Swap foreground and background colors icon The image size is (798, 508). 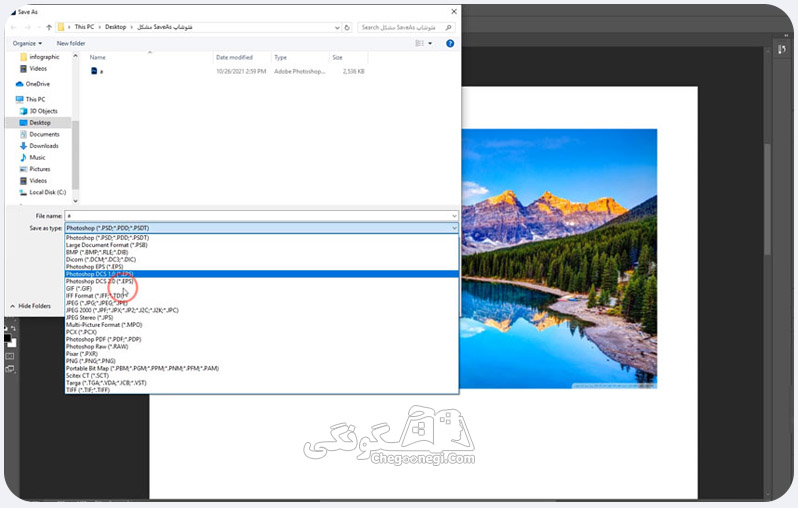tap(13, 328)
